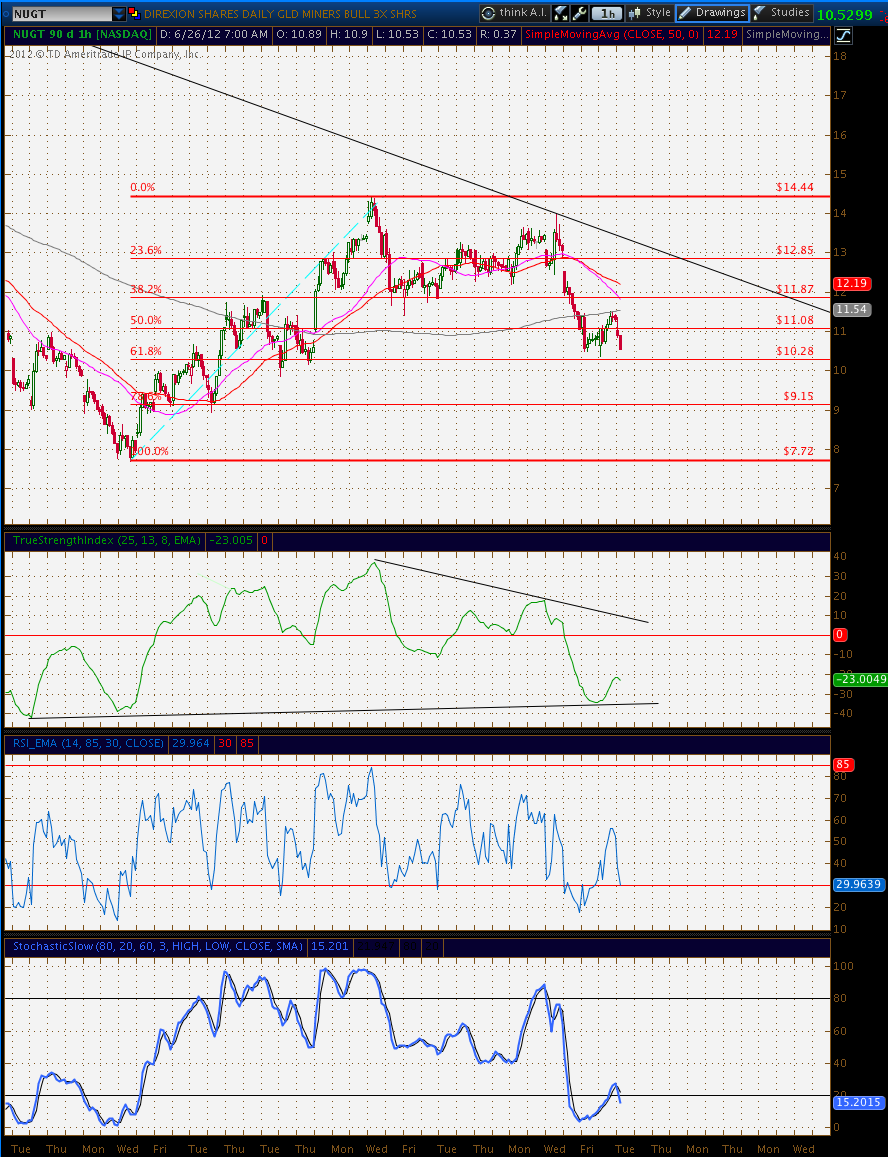Click the red 85 RSI overbought bubble
888x1157 pixels.
pyautogui.click(x=842, y=764)
